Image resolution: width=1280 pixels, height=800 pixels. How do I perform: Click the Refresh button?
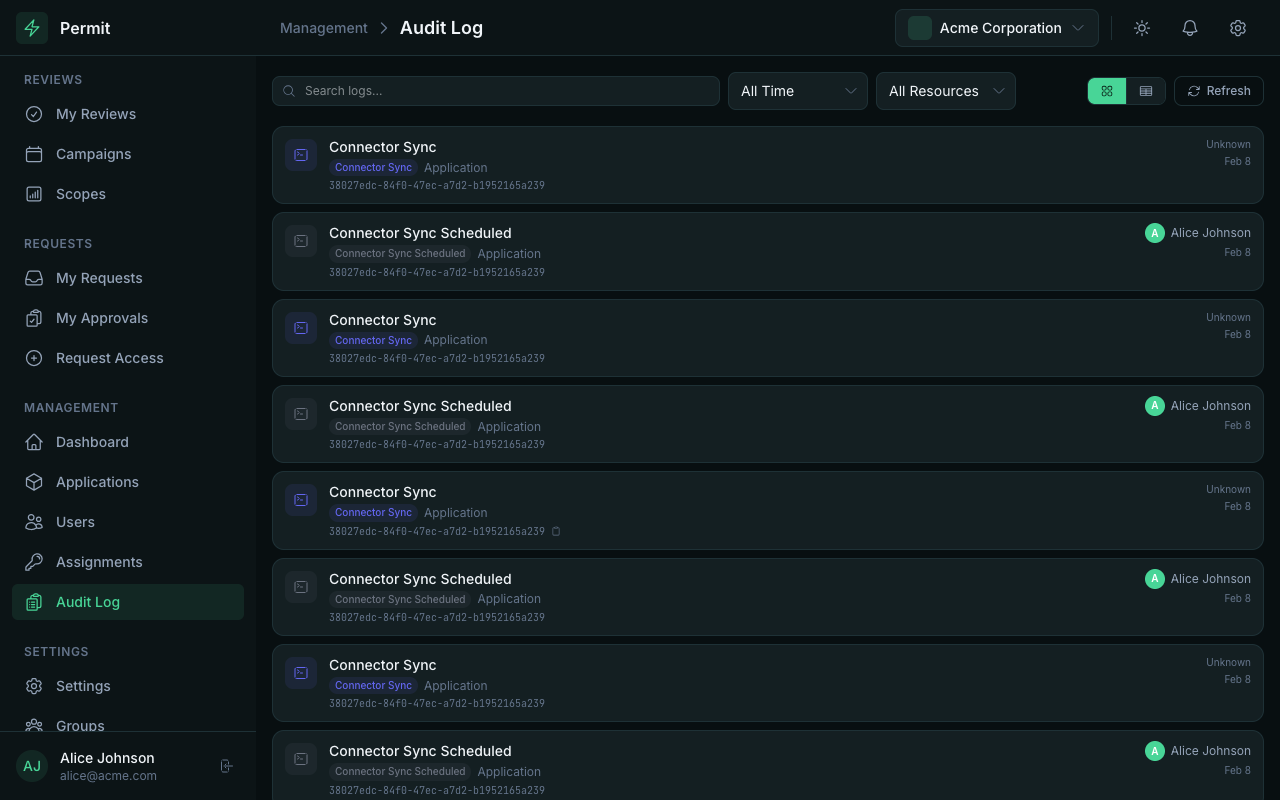point(1218,91)
